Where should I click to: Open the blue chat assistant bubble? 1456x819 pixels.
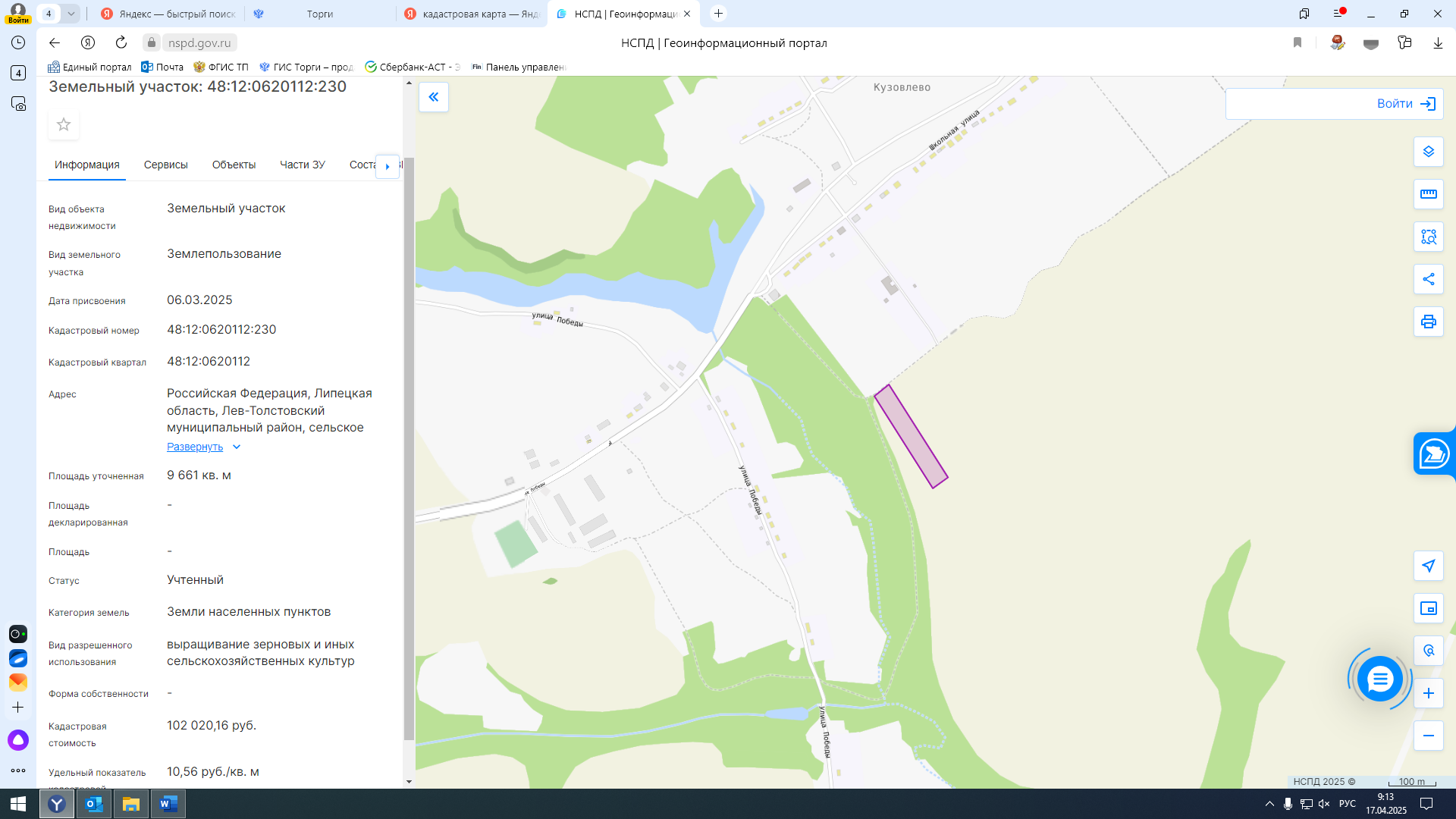[x=1380, y=679]
